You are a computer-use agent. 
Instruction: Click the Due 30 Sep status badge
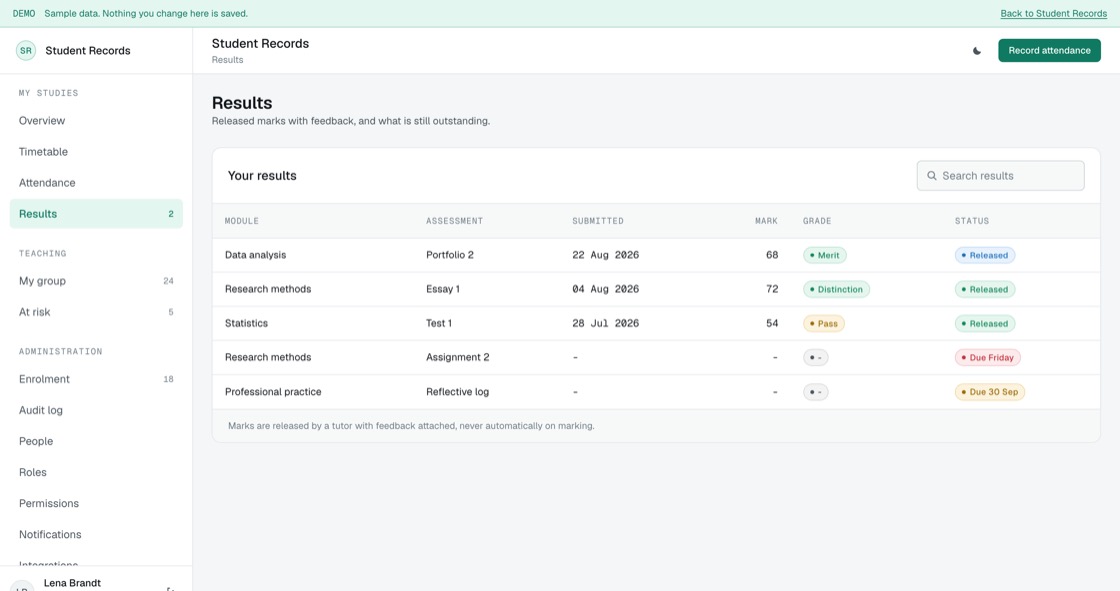pos(989,392)
